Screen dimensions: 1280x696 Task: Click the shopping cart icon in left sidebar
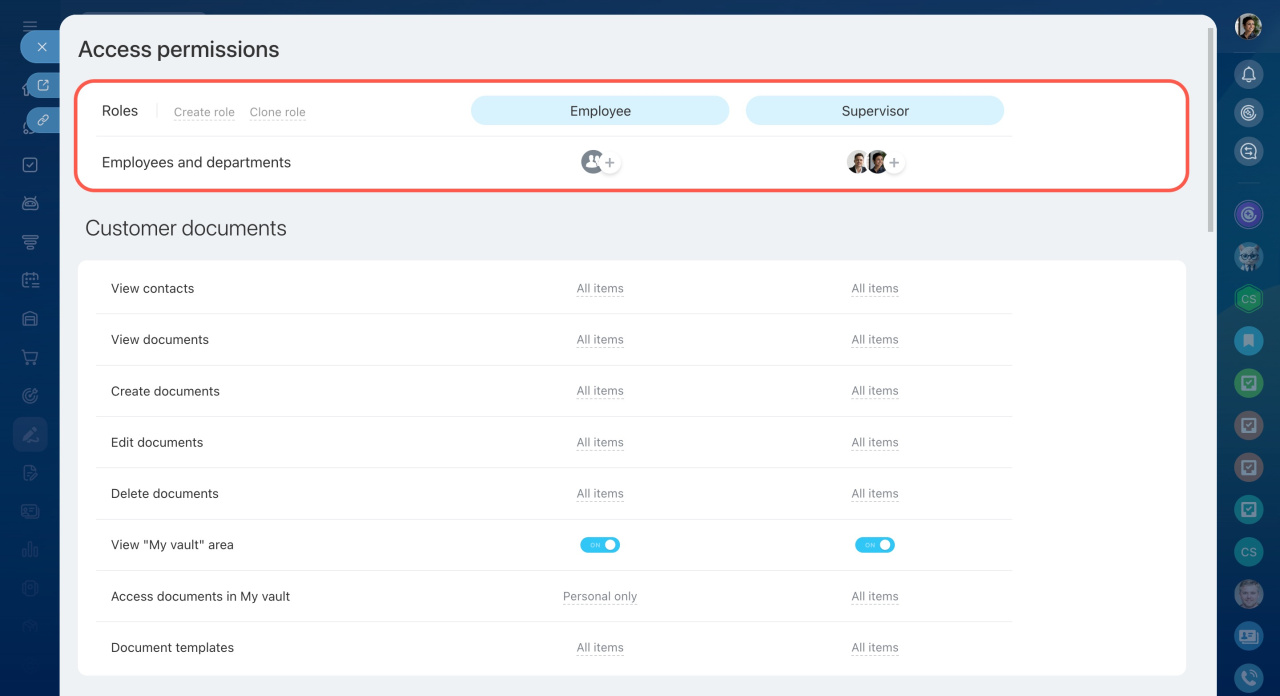[30, 357]
